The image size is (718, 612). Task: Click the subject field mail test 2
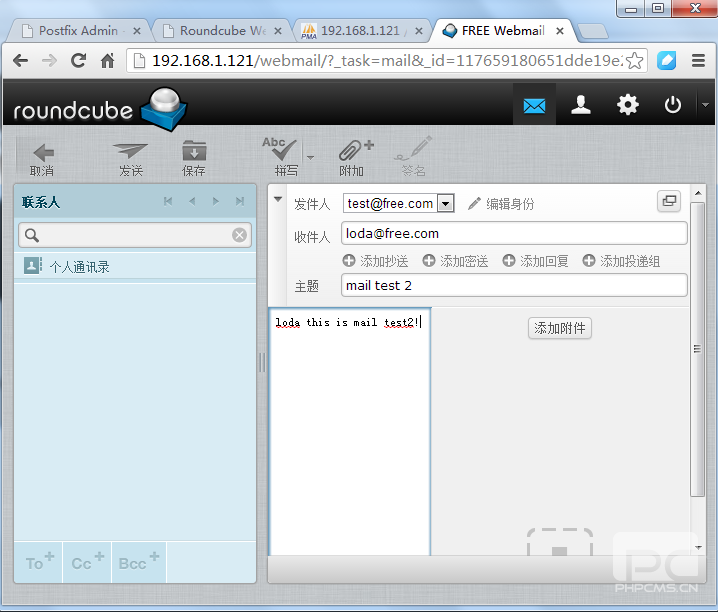[x=514, y=286]
